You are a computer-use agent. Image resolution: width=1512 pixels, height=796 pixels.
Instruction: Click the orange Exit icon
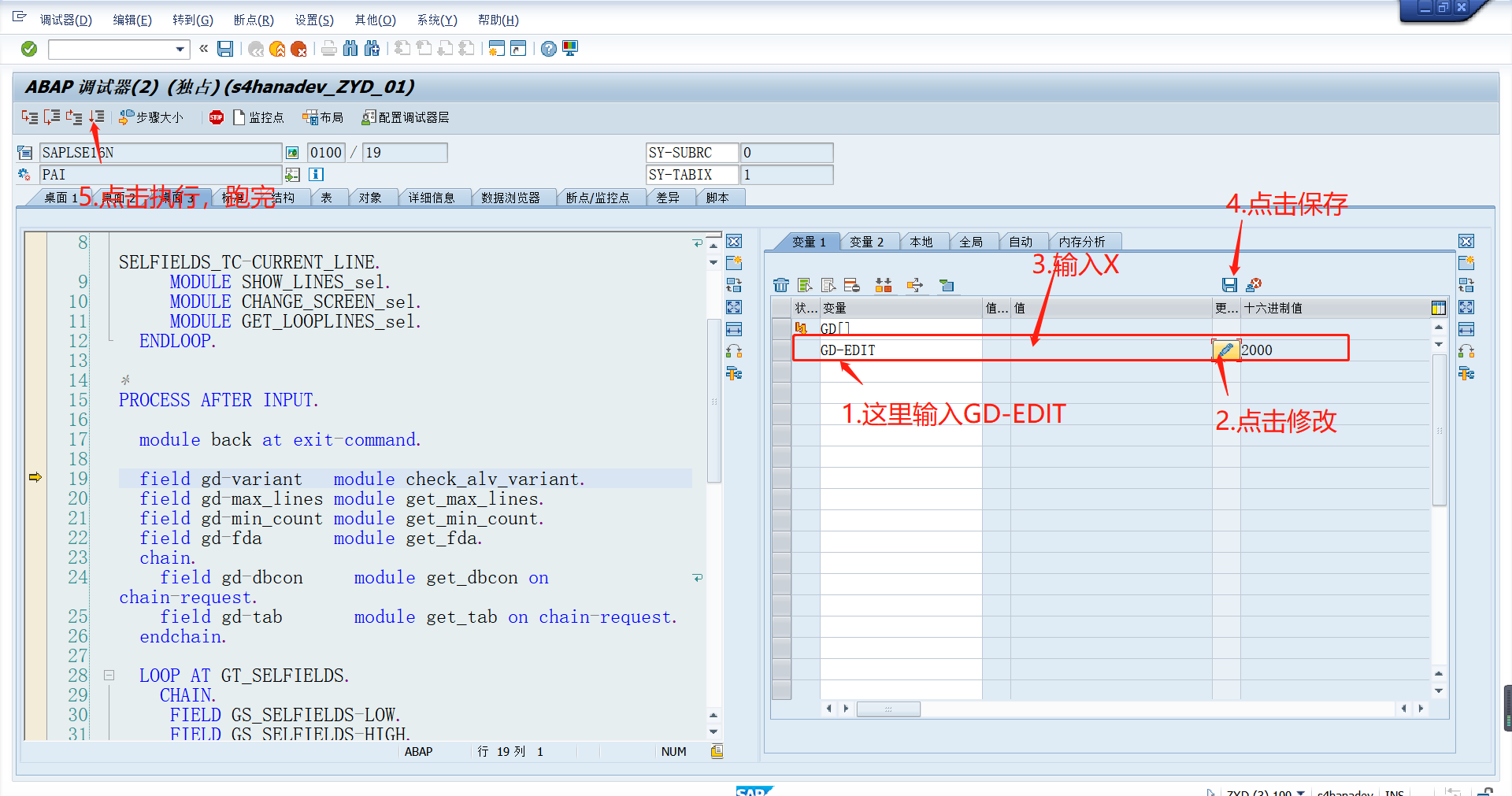click(x=277, y=50)
